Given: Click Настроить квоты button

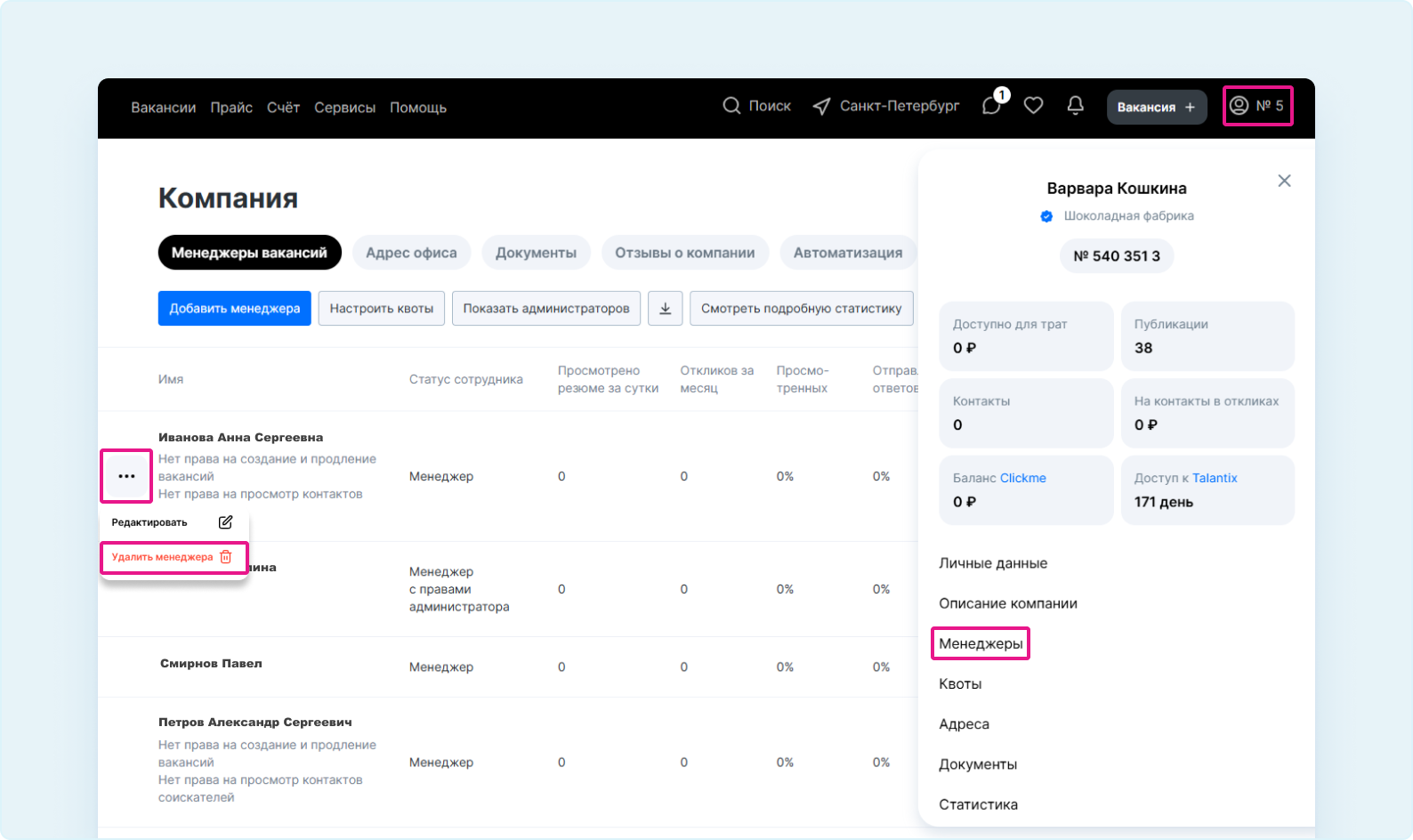Looking at the screenshot, I should (382, 308).
